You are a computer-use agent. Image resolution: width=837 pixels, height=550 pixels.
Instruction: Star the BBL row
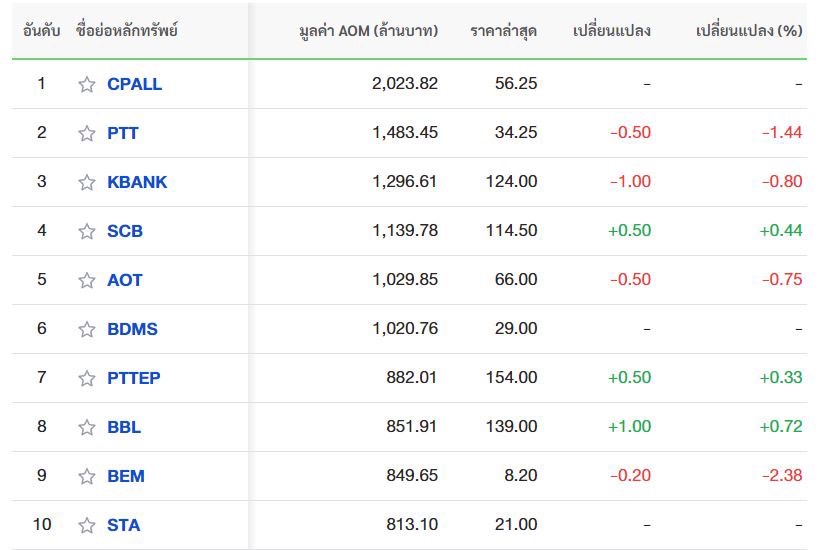click(x=86, y=427)
